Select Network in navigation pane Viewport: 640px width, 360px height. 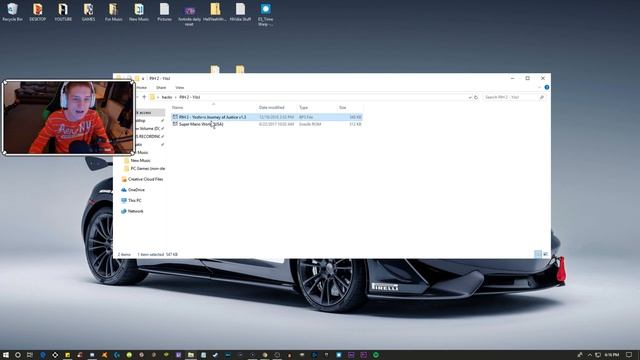pos(132,211)
